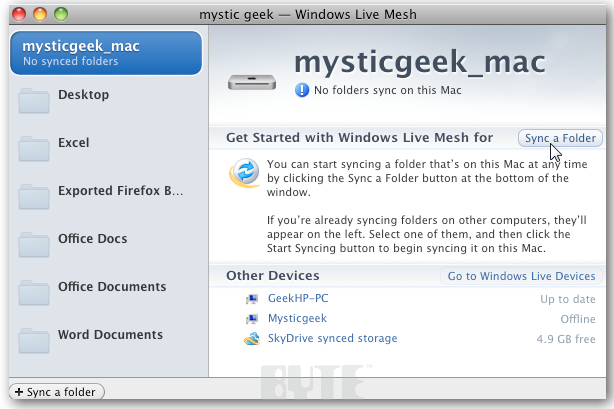
Task: Click the GeekHP-PC computer icon
Action: point(252,299)
